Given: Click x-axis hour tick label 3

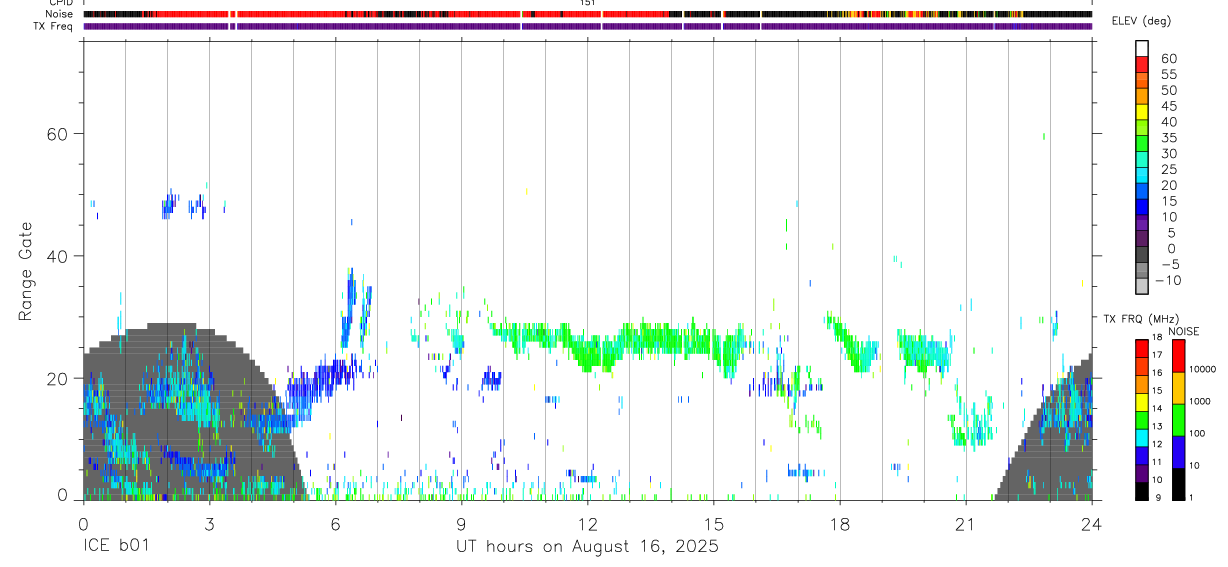Looking at the screenshot, I should click(x=209, y=523).
